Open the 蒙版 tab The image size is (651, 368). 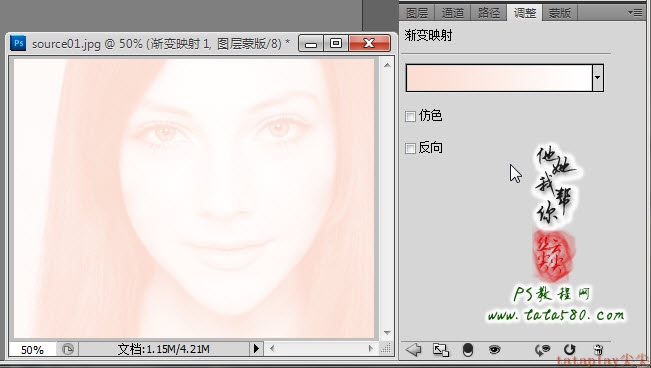[x=559, y=13]
